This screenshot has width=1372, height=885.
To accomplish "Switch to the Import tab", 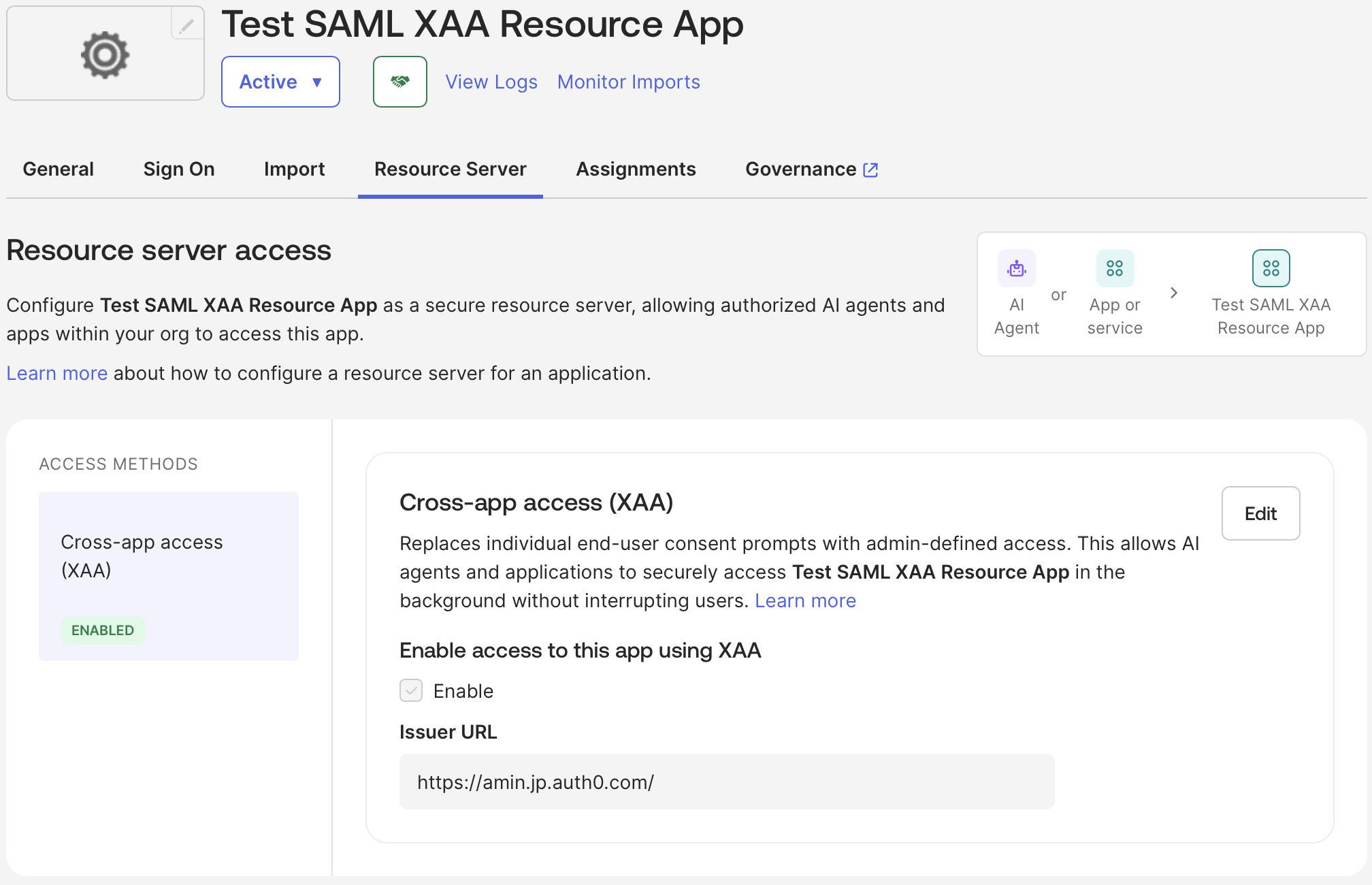I will (295, 169).
